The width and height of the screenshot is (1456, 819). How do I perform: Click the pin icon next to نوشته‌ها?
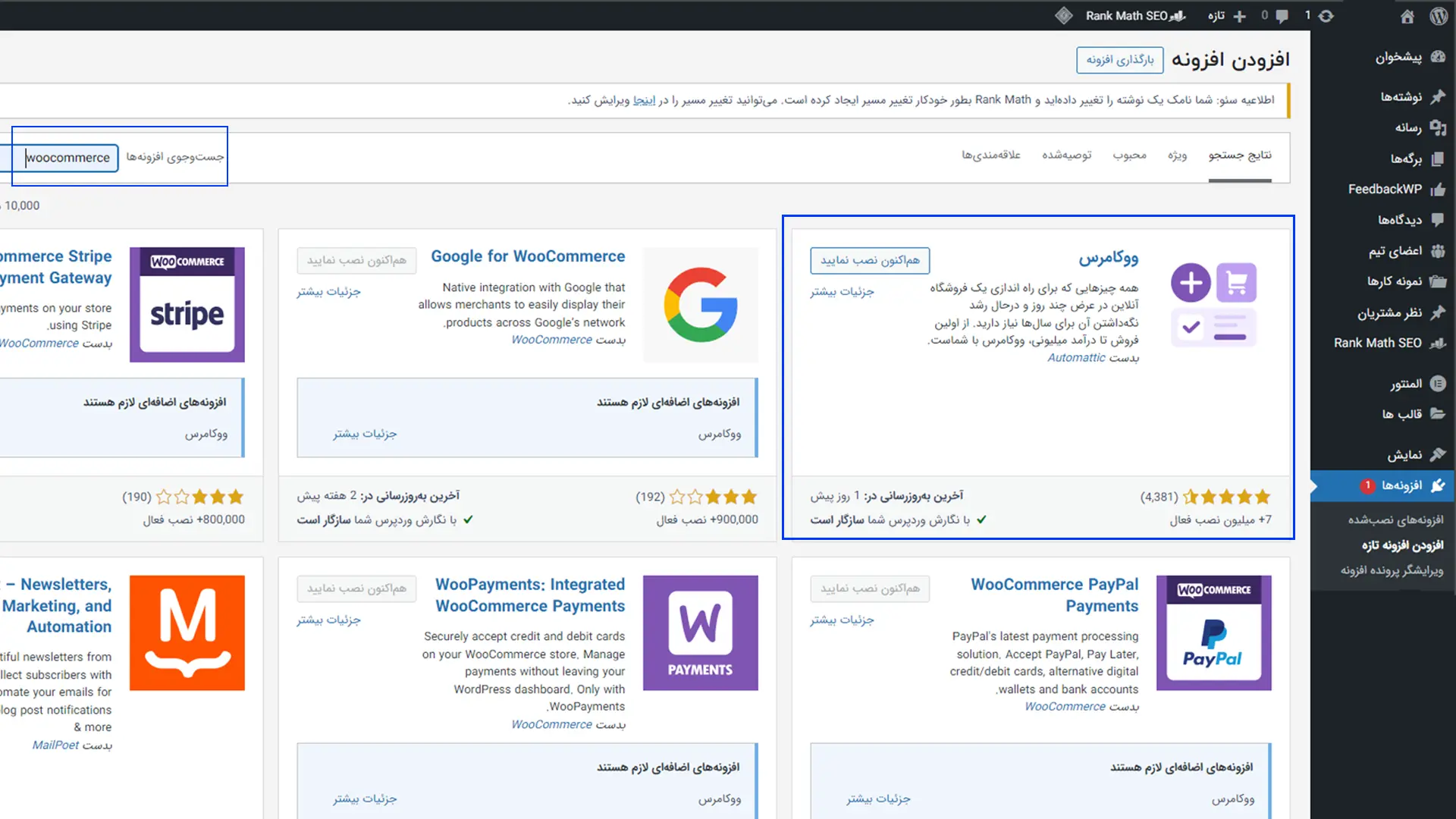1438,96
